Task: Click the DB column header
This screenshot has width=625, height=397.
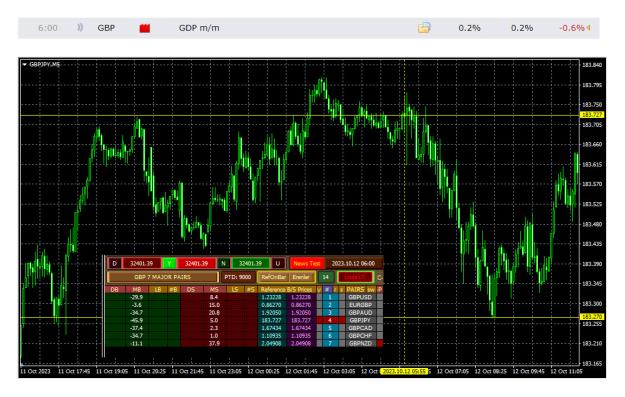Action: [x=114, y=289]
